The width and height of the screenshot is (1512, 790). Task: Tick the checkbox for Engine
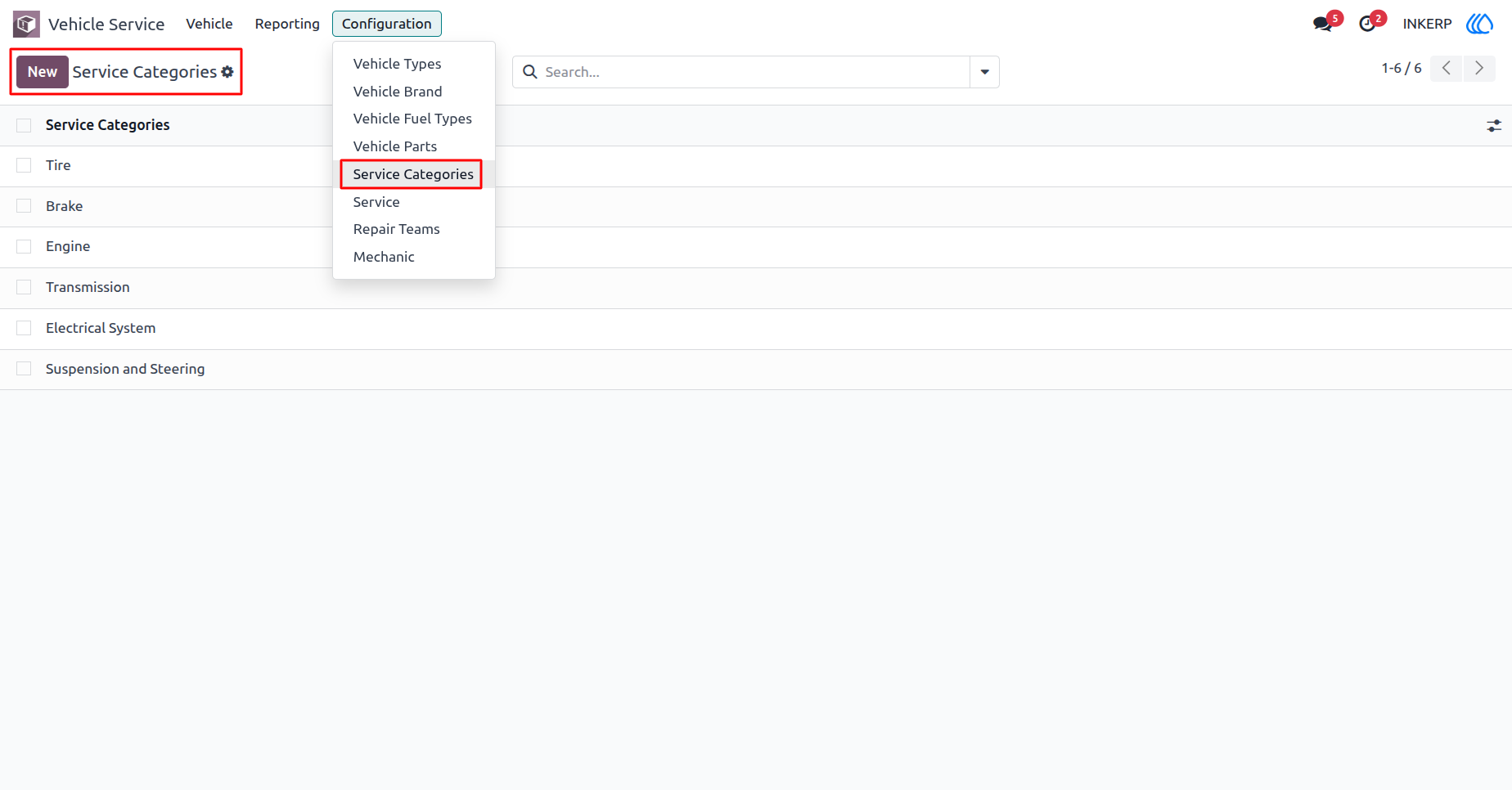pyautogui.click(x=24, y=246)
